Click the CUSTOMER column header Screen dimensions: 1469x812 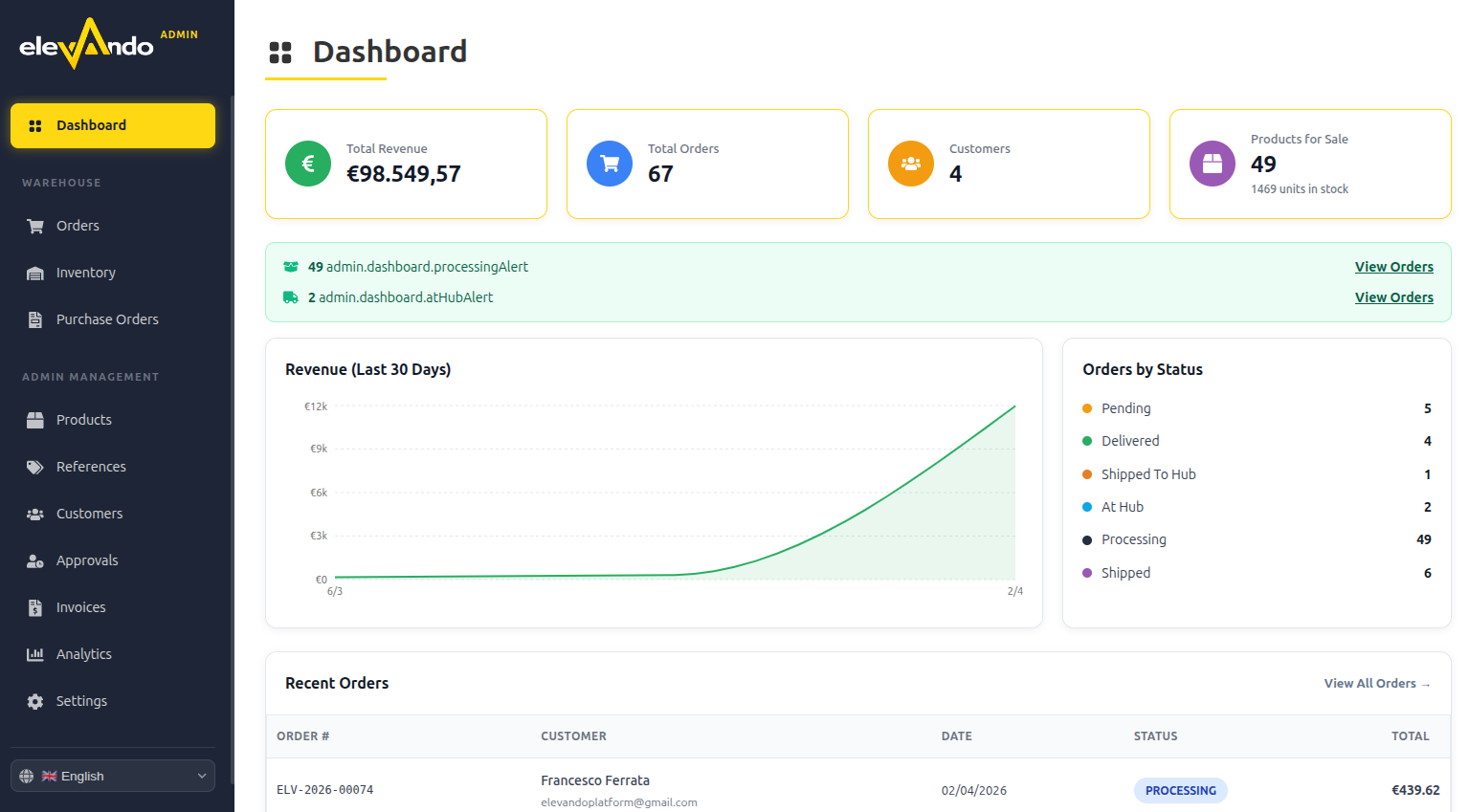(573, 736)
